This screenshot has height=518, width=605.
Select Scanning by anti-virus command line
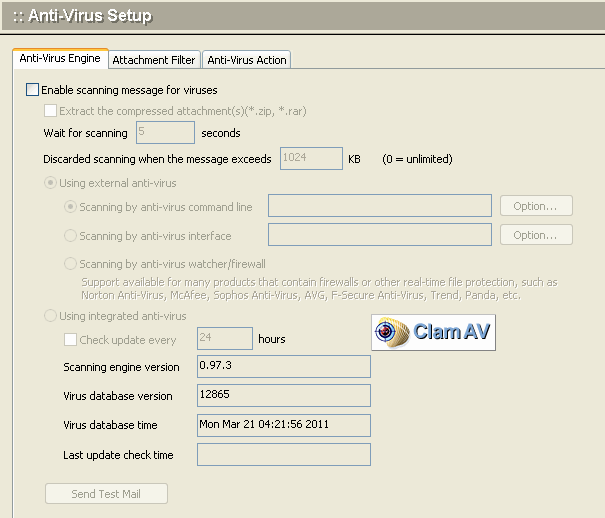(70, 207)
